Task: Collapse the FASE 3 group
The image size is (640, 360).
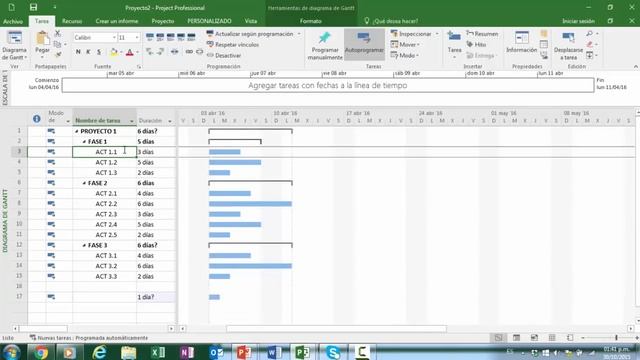Action: click(x=84, y=245)
